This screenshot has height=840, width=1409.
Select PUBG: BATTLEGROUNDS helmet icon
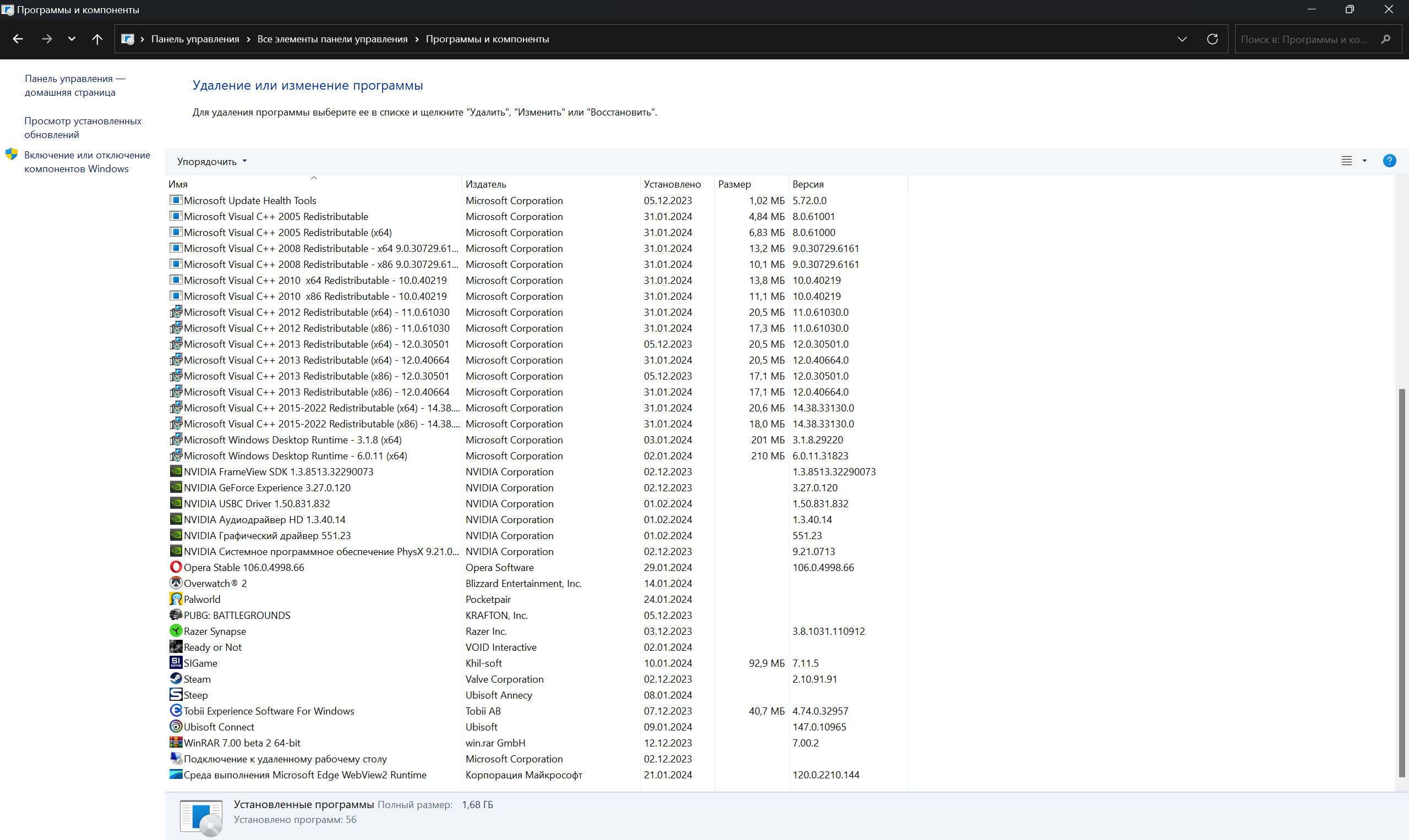pyautogui.click(x=176, y=614)
